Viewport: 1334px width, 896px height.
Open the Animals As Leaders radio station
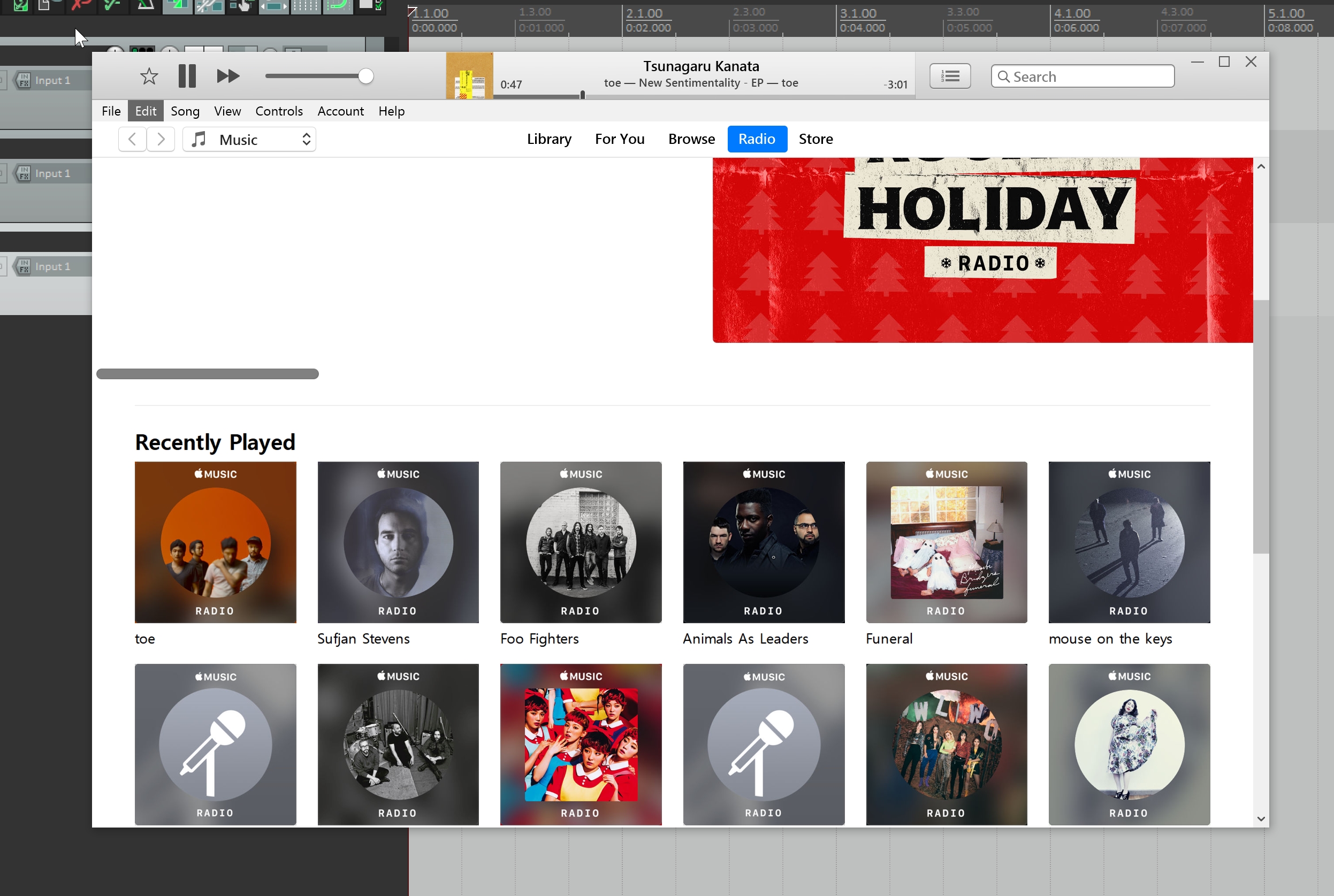[x=763, y=542]
